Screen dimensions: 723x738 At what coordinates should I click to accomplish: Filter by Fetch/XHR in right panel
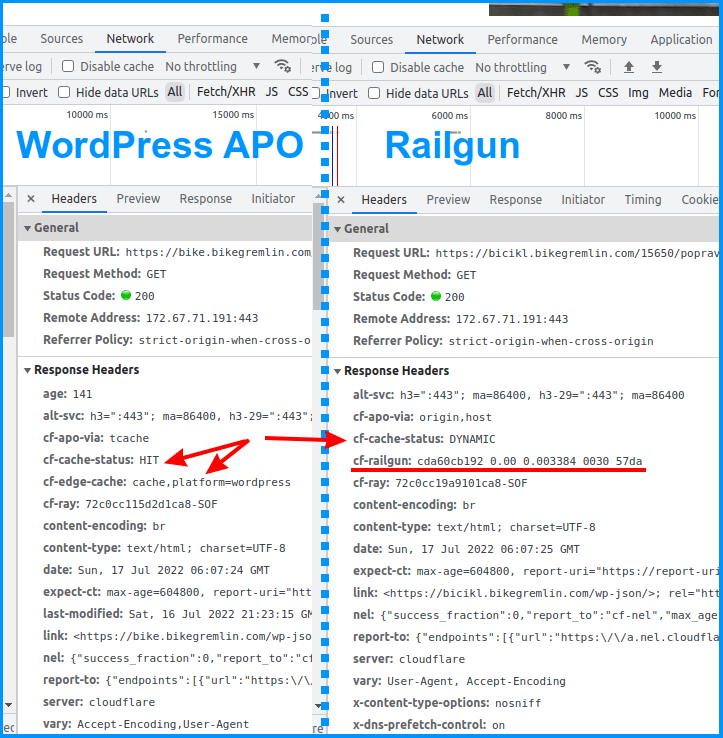[x=536, y=93]
